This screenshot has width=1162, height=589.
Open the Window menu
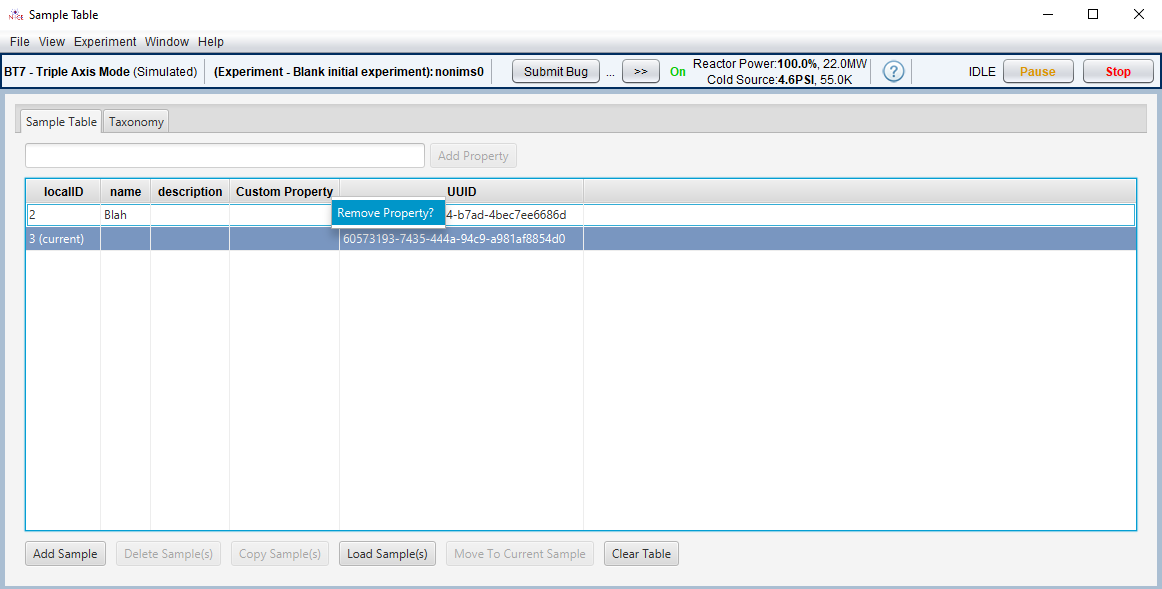(x=167, y=42)
